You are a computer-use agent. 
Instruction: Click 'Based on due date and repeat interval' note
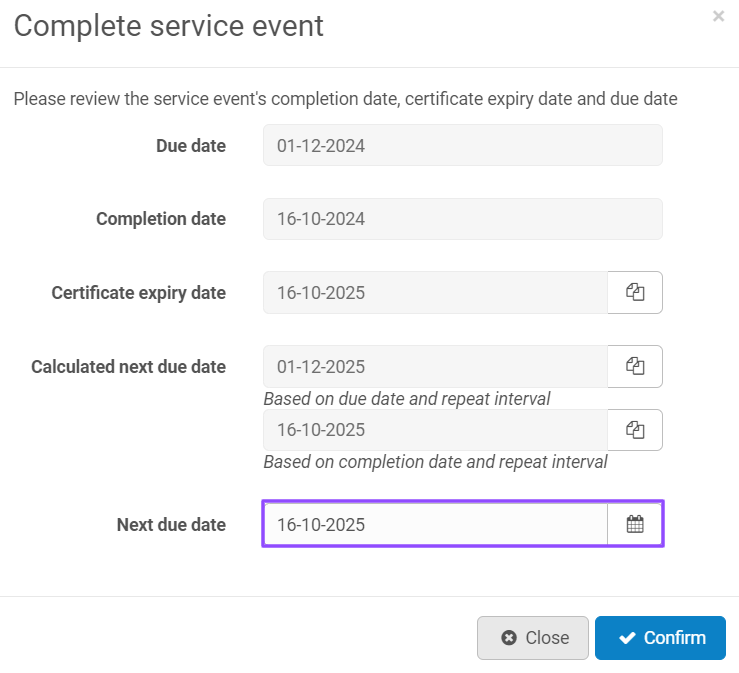coord(407,399)
